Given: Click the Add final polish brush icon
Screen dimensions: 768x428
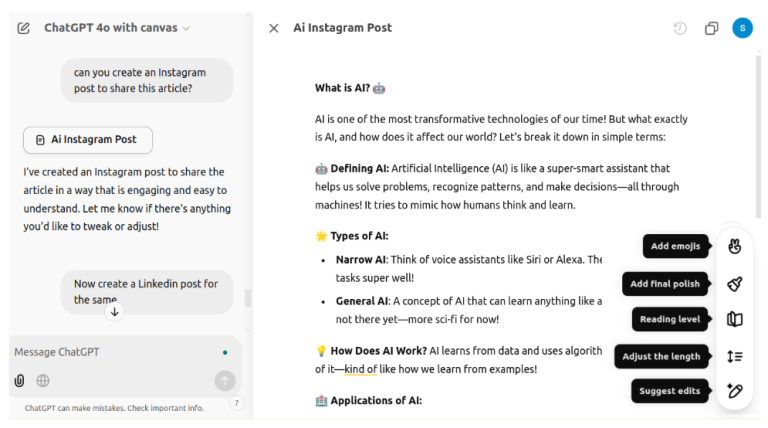Looking at the screenshot, I should point(735,284).
